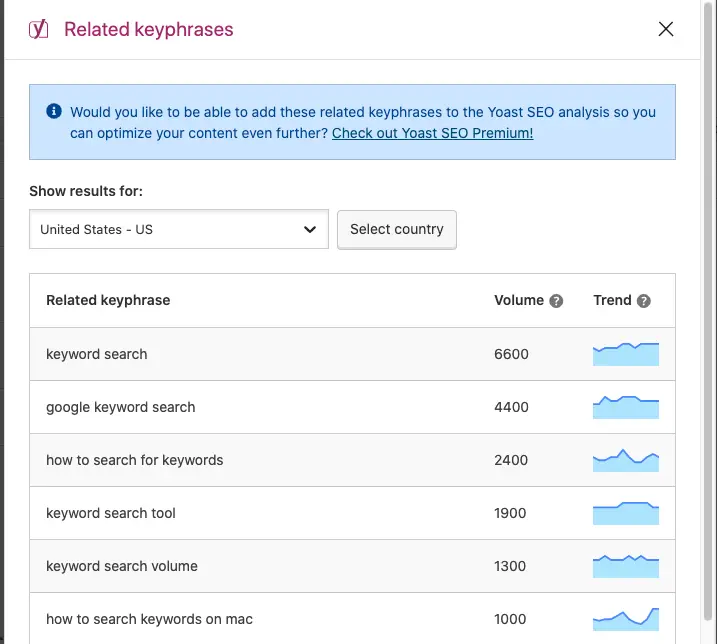
Task: Click trend chart for 'keywords on mac' row
Action: [x=626, y=619]
